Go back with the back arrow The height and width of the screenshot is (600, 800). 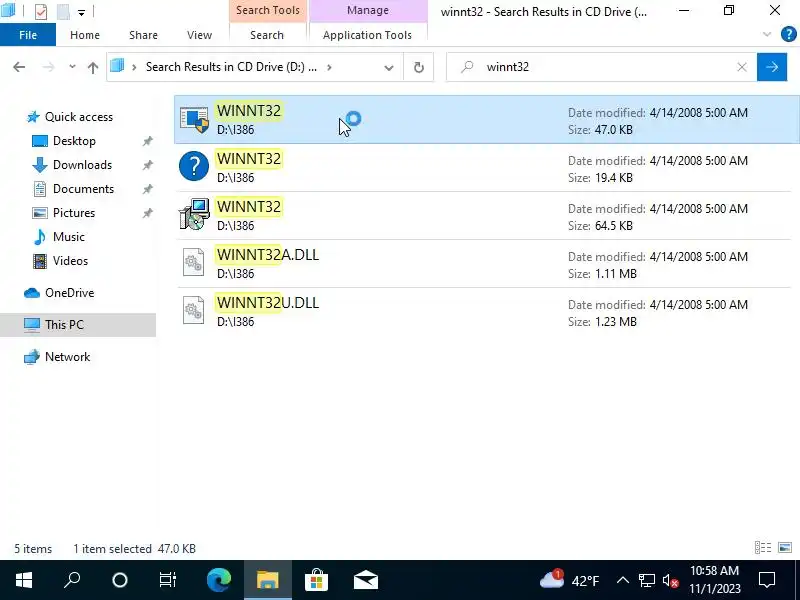click(x=19, y=67)
